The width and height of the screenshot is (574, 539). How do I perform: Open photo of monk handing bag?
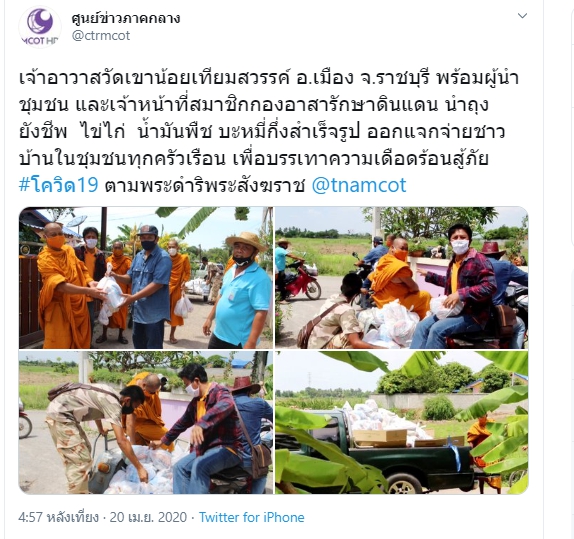click(x=146, y=278)
